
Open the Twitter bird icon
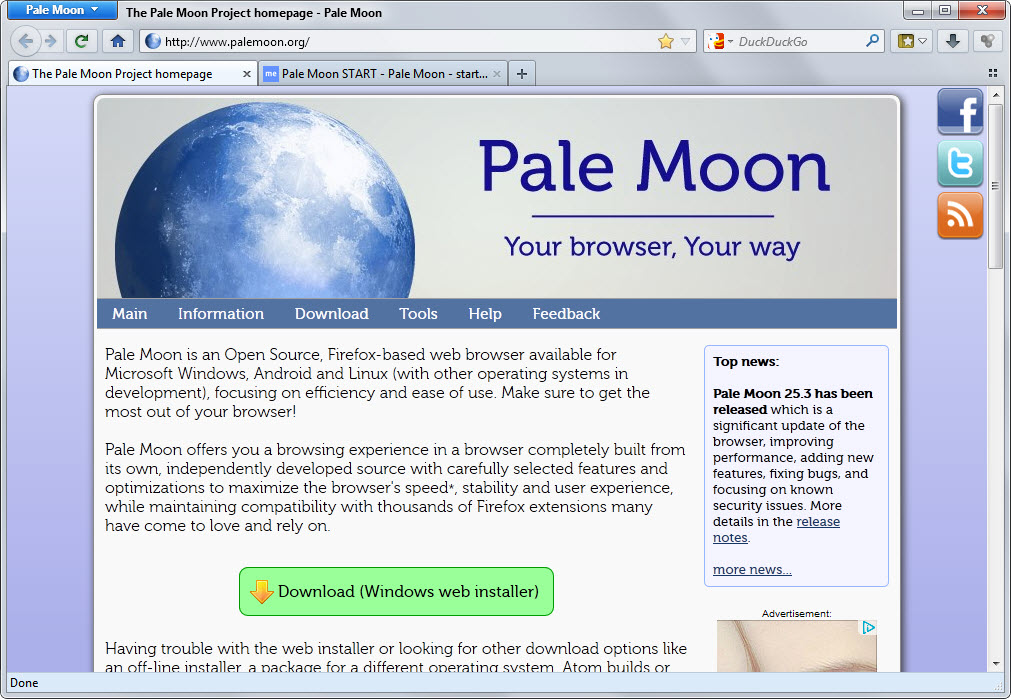960,163
